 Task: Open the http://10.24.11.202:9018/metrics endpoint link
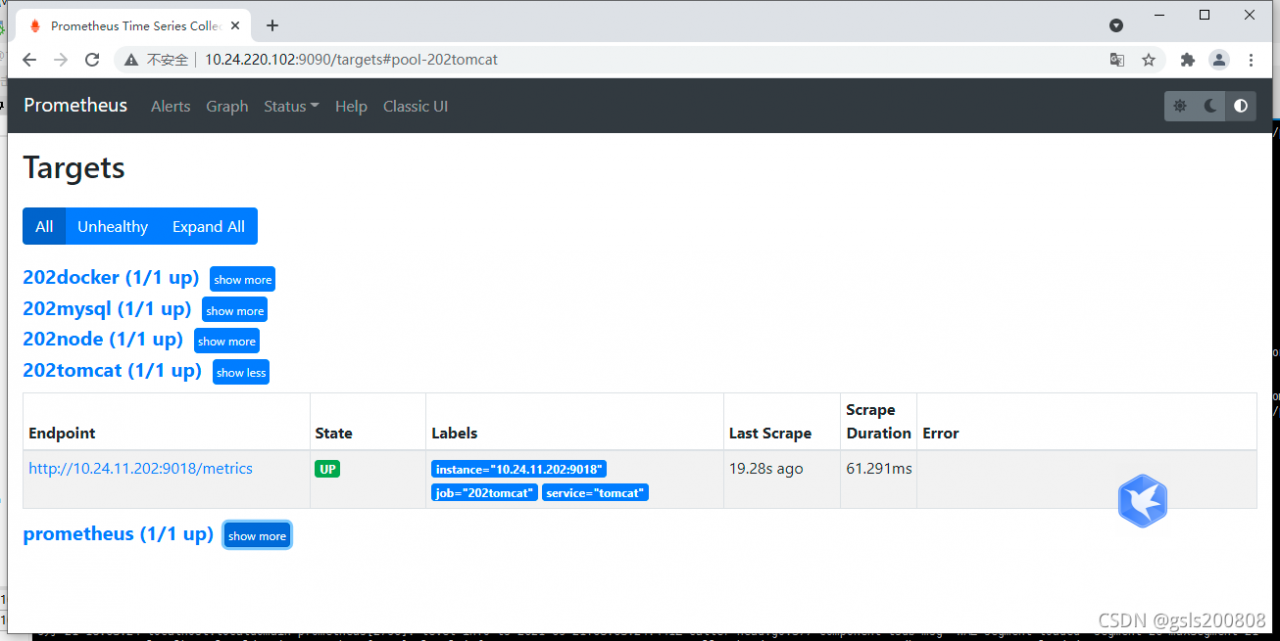[x=141, y=468]
